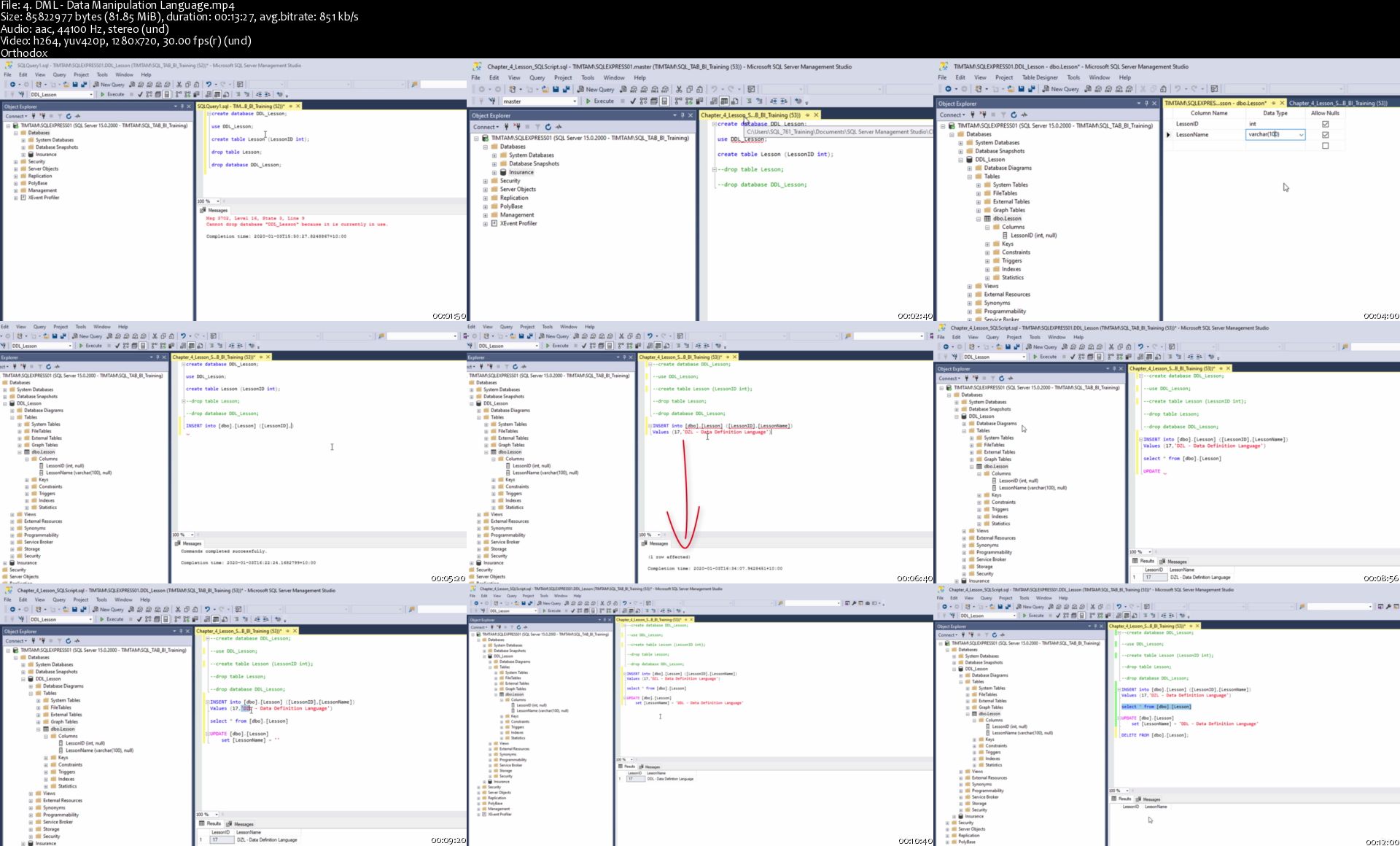
Task: Open the varchar(100) data type dropdown in the 00:04:00 frame
Action: click(1301, 135)
